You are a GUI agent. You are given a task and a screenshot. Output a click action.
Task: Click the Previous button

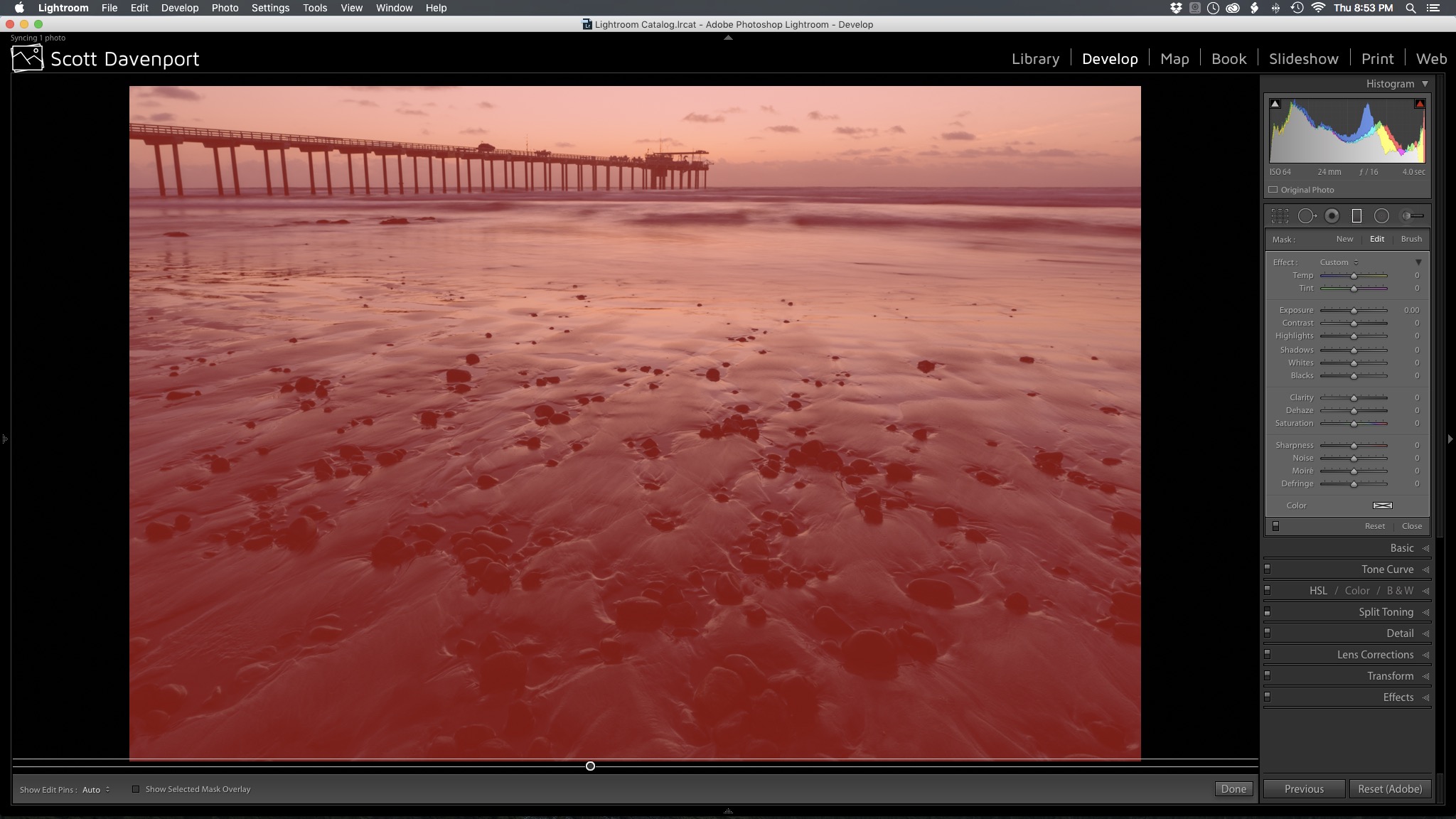1304,789
